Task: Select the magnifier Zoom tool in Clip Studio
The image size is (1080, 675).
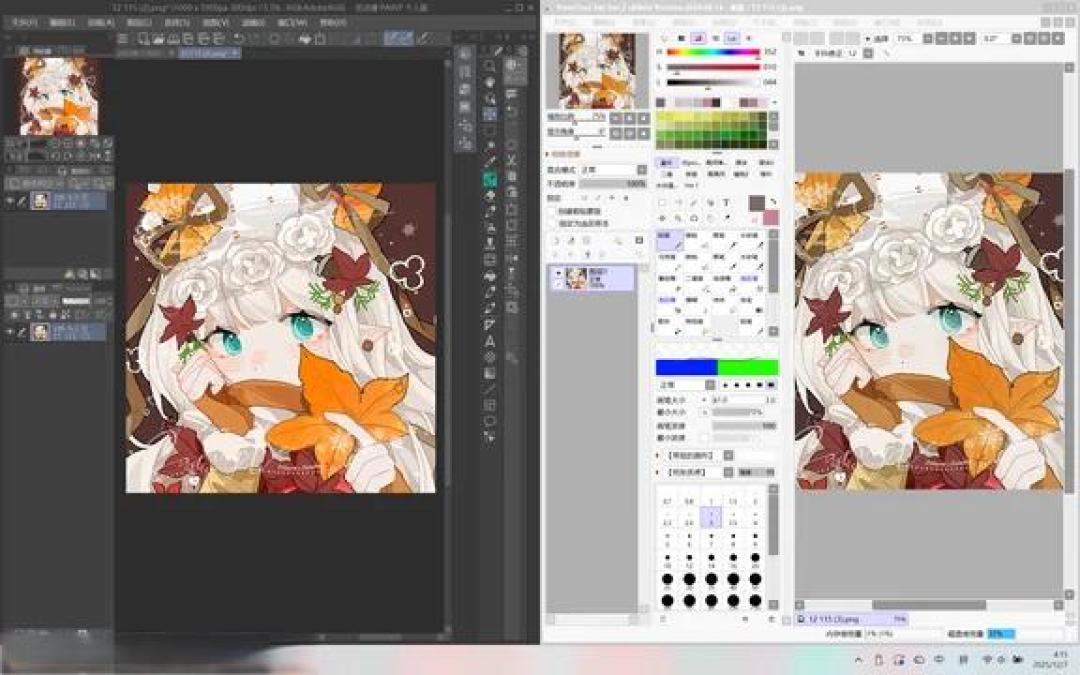Action: (490, 66)
